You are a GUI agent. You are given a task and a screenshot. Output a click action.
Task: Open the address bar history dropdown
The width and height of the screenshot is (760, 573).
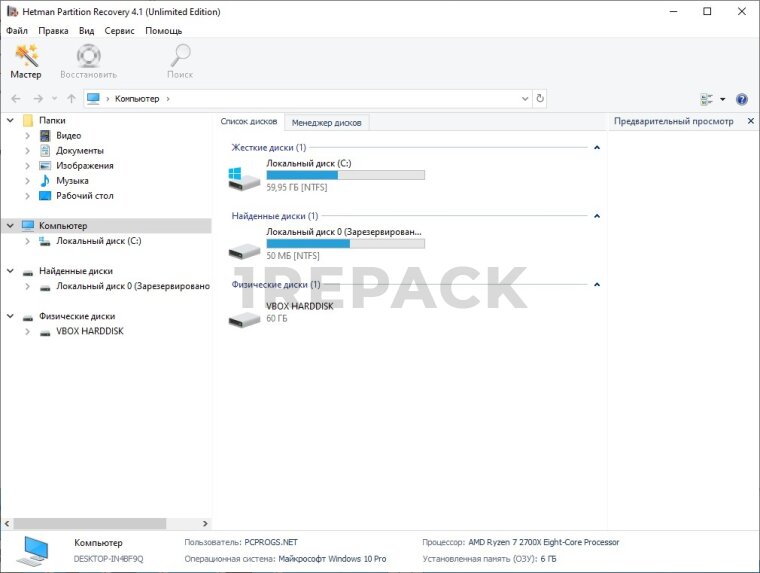tap(525, 99)
